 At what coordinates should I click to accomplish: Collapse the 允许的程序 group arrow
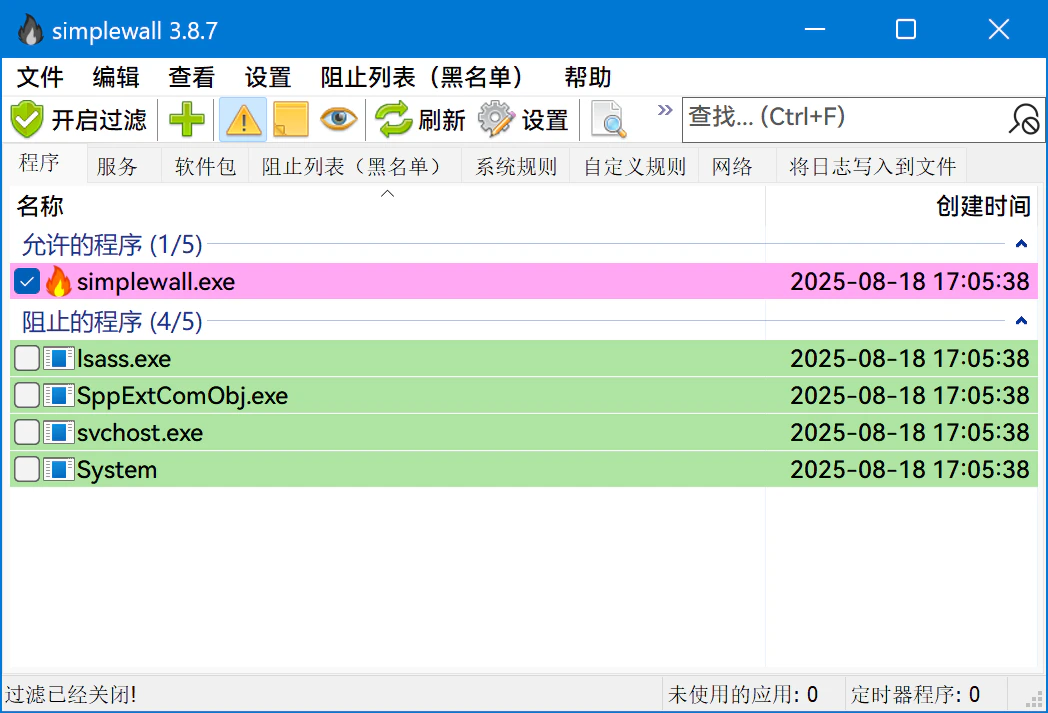click(1021, 244)
